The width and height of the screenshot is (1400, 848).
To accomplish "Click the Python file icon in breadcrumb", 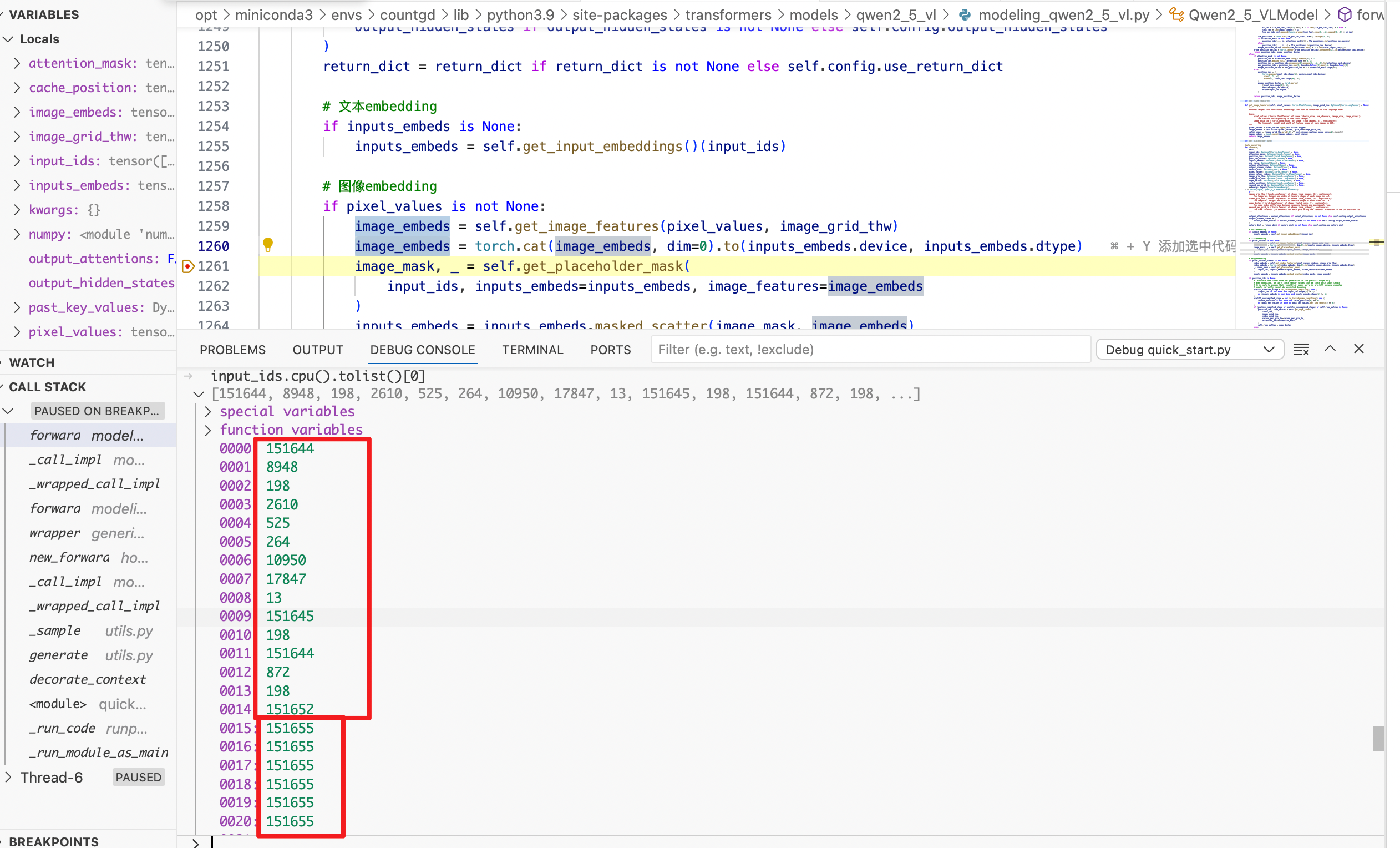I will point(965,15).
